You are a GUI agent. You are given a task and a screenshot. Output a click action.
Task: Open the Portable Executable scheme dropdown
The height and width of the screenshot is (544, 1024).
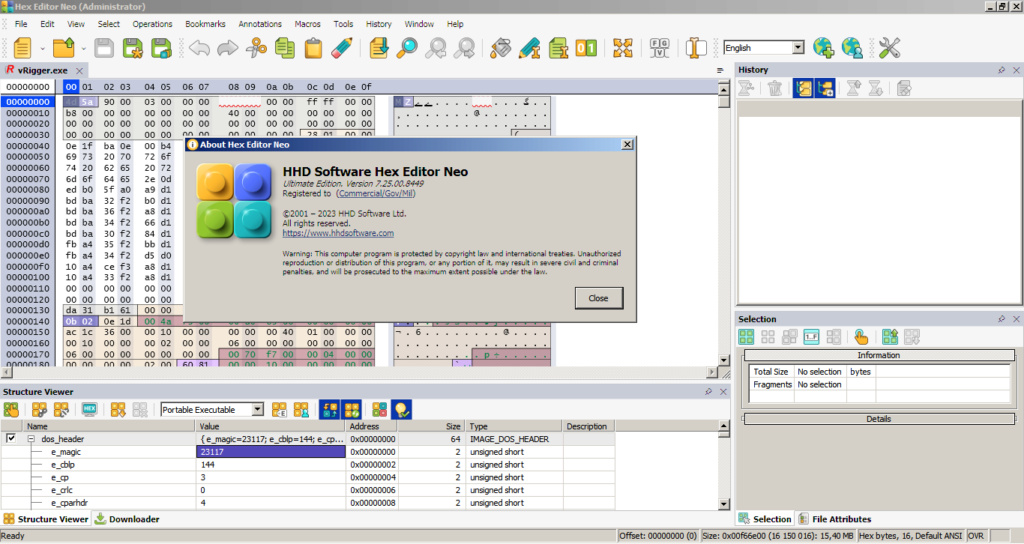tap(258, 409)
